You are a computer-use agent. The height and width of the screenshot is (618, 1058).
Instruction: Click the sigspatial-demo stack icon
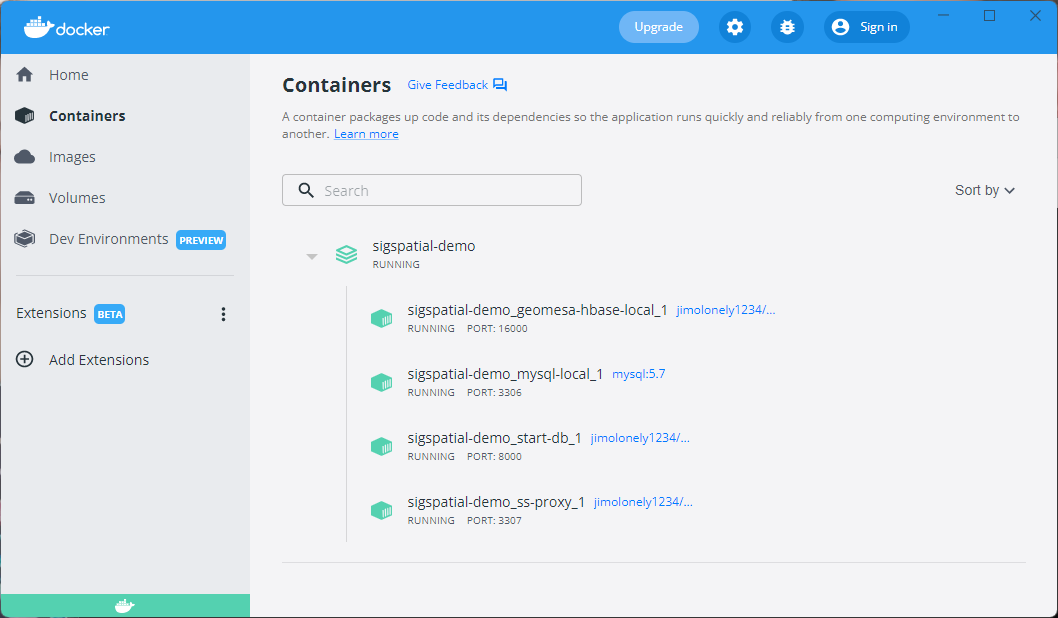pos(347,254)
